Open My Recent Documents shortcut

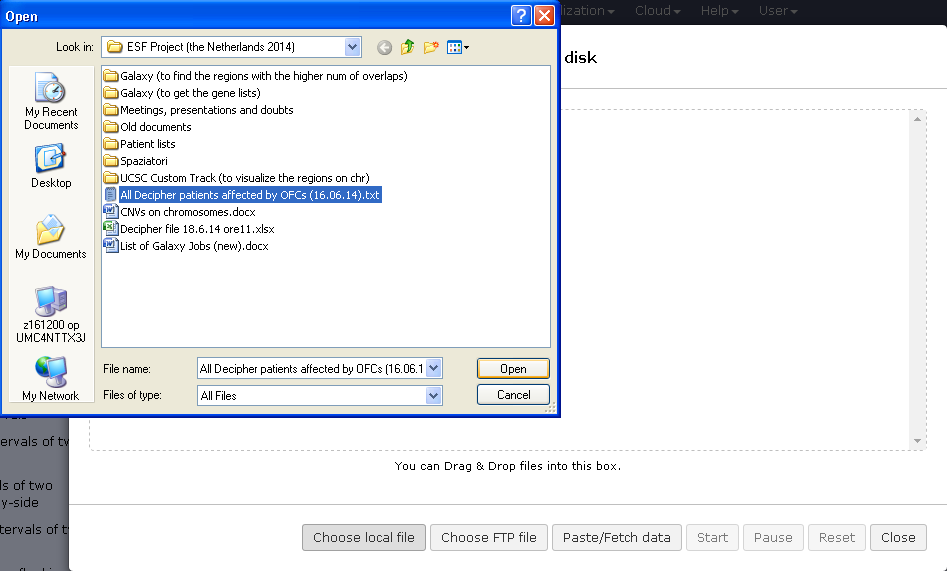(51, 103)
